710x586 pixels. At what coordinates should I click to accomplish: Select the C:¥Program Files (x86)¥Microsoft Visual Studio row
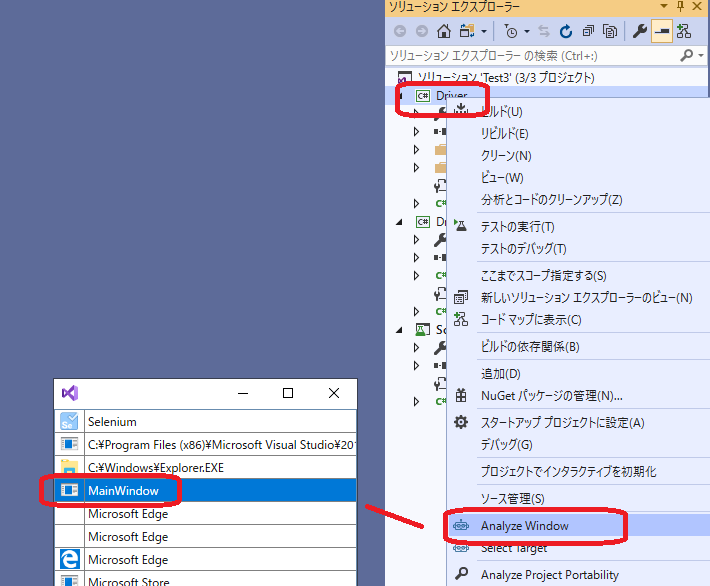(x=206, y=444)
